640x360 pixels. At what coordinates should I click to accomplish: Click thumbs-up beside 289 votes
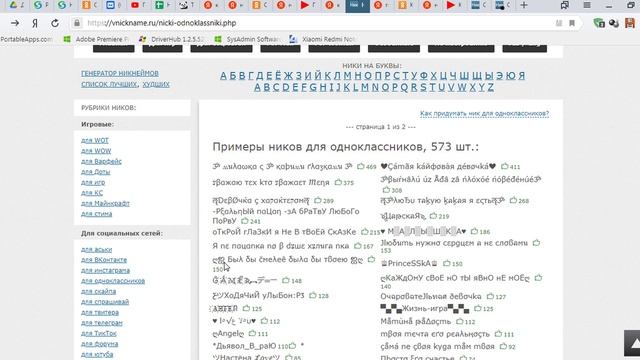coord(318,200)
